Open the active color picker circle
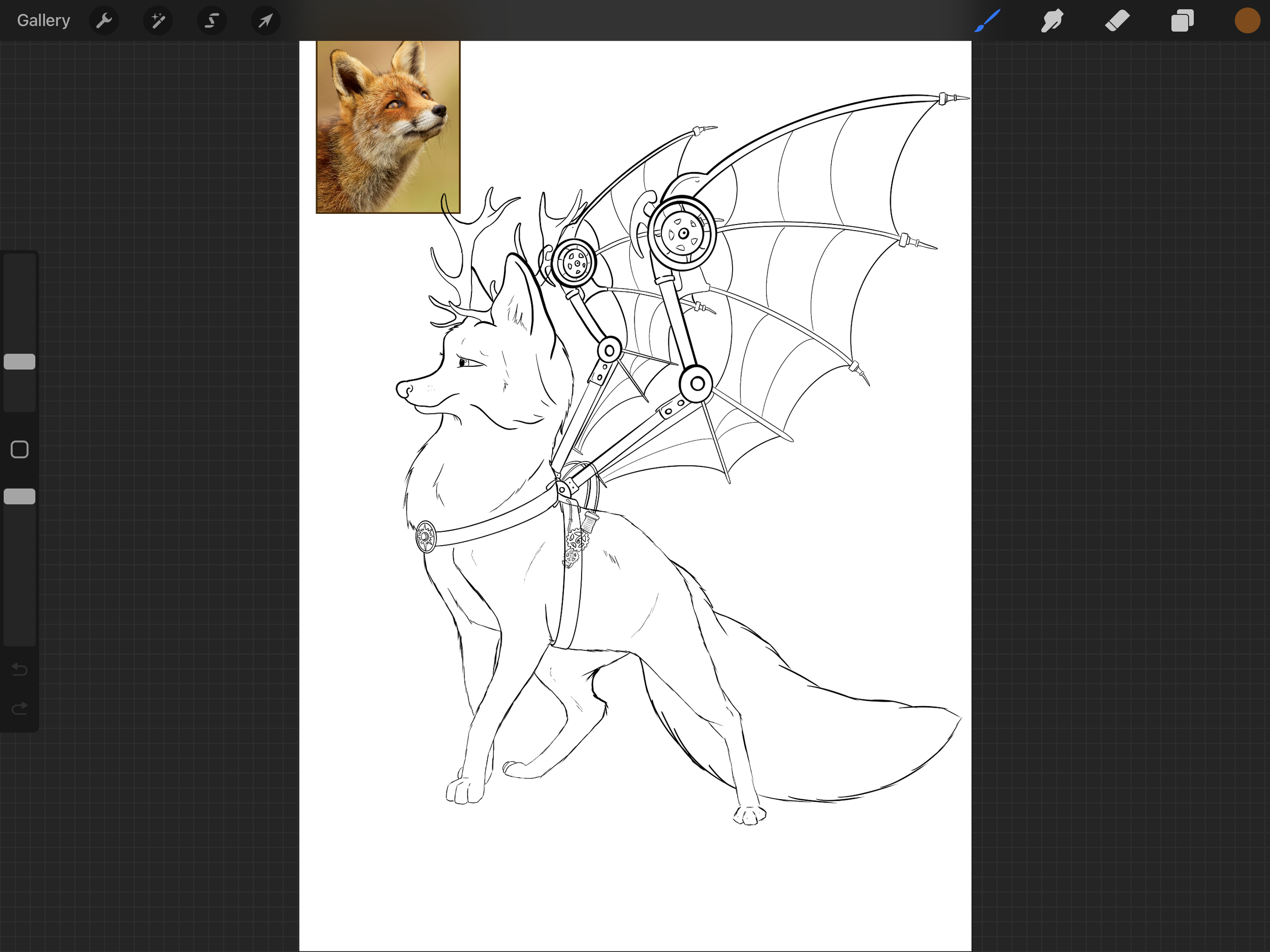The width and height of the screenshot is (1270, 952). (x=1247, y=21)
